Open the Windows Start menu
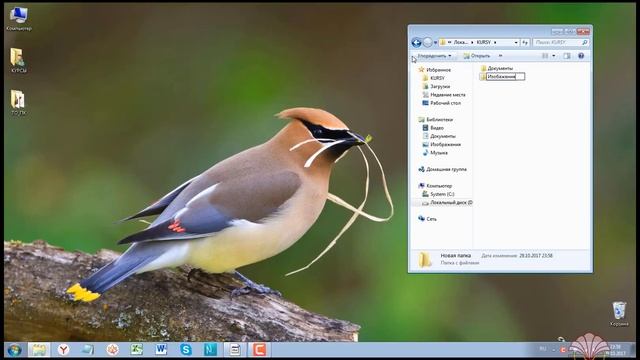Screen dimensions: 640x360 pos(14,350)
